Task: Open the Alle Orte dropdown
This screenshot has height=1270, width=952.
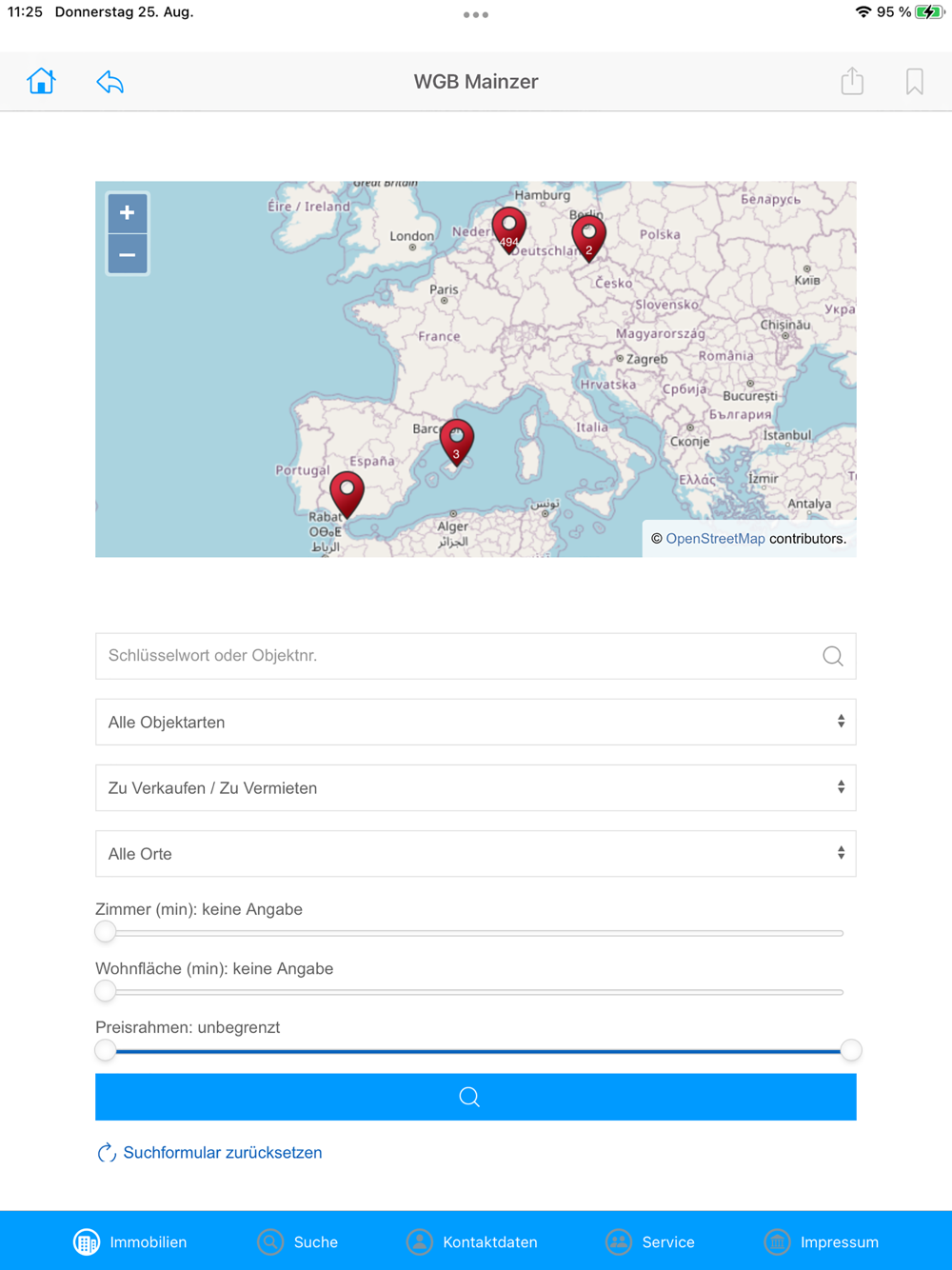Action: 476,853
